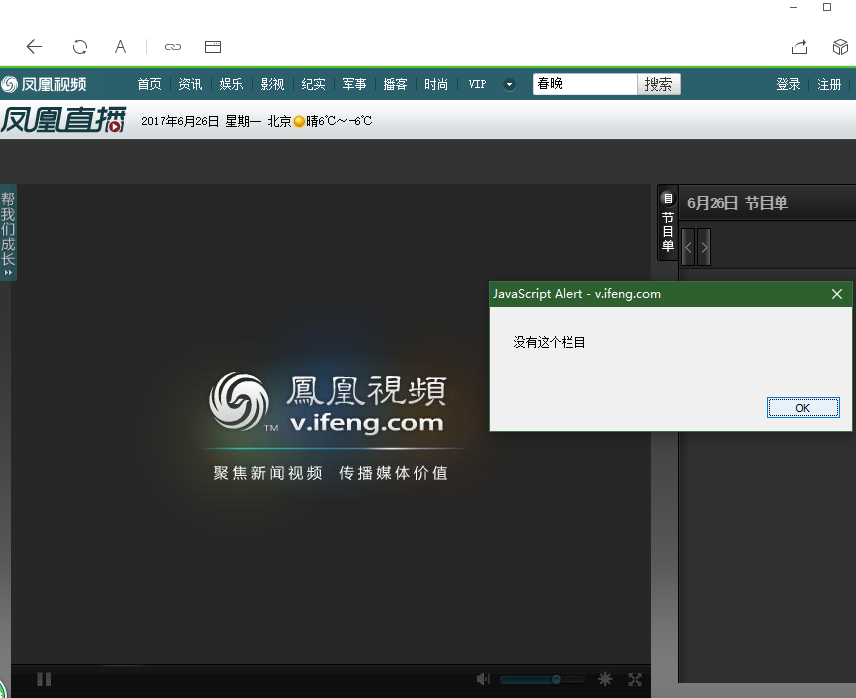Close the JavaScript Alert dialog
This screenshot has height=698, width=856.
point(836,294)
